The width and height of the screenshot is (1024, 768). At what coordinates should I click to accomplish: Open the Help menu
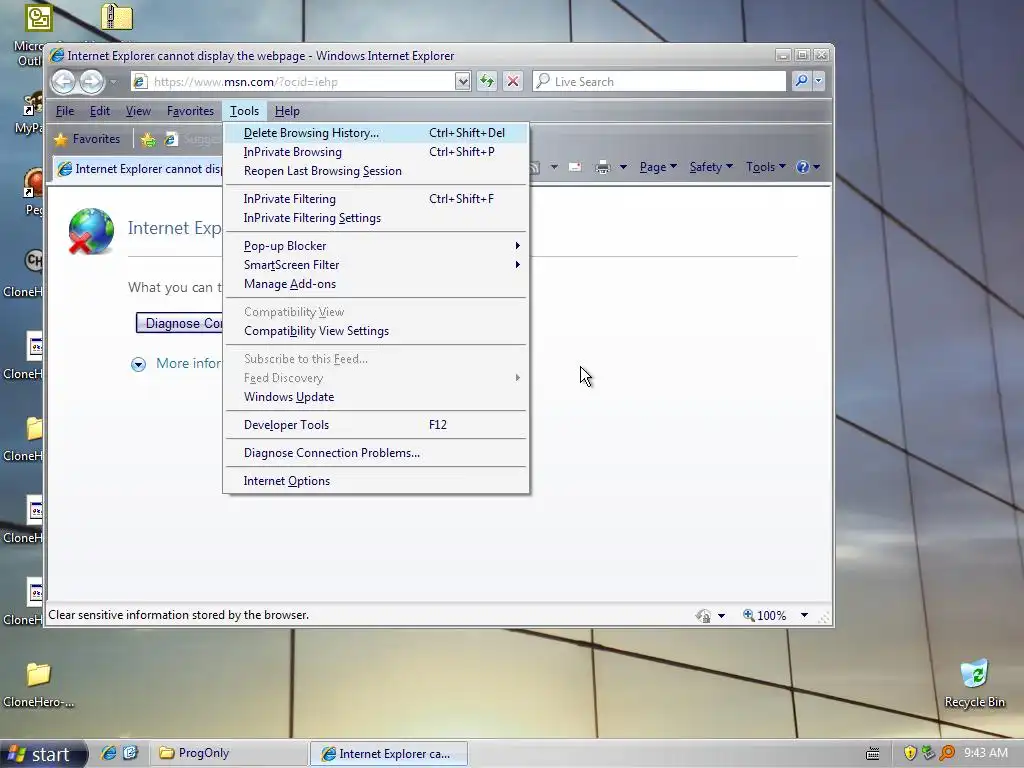(x=287, y=111)
